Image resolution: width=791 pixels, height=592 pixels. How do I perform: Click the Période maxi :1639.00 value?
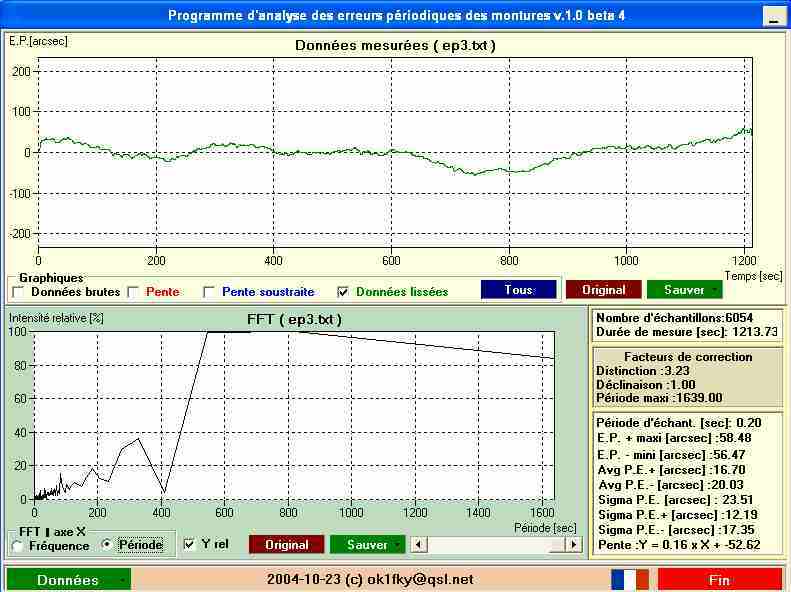(659, 398)
